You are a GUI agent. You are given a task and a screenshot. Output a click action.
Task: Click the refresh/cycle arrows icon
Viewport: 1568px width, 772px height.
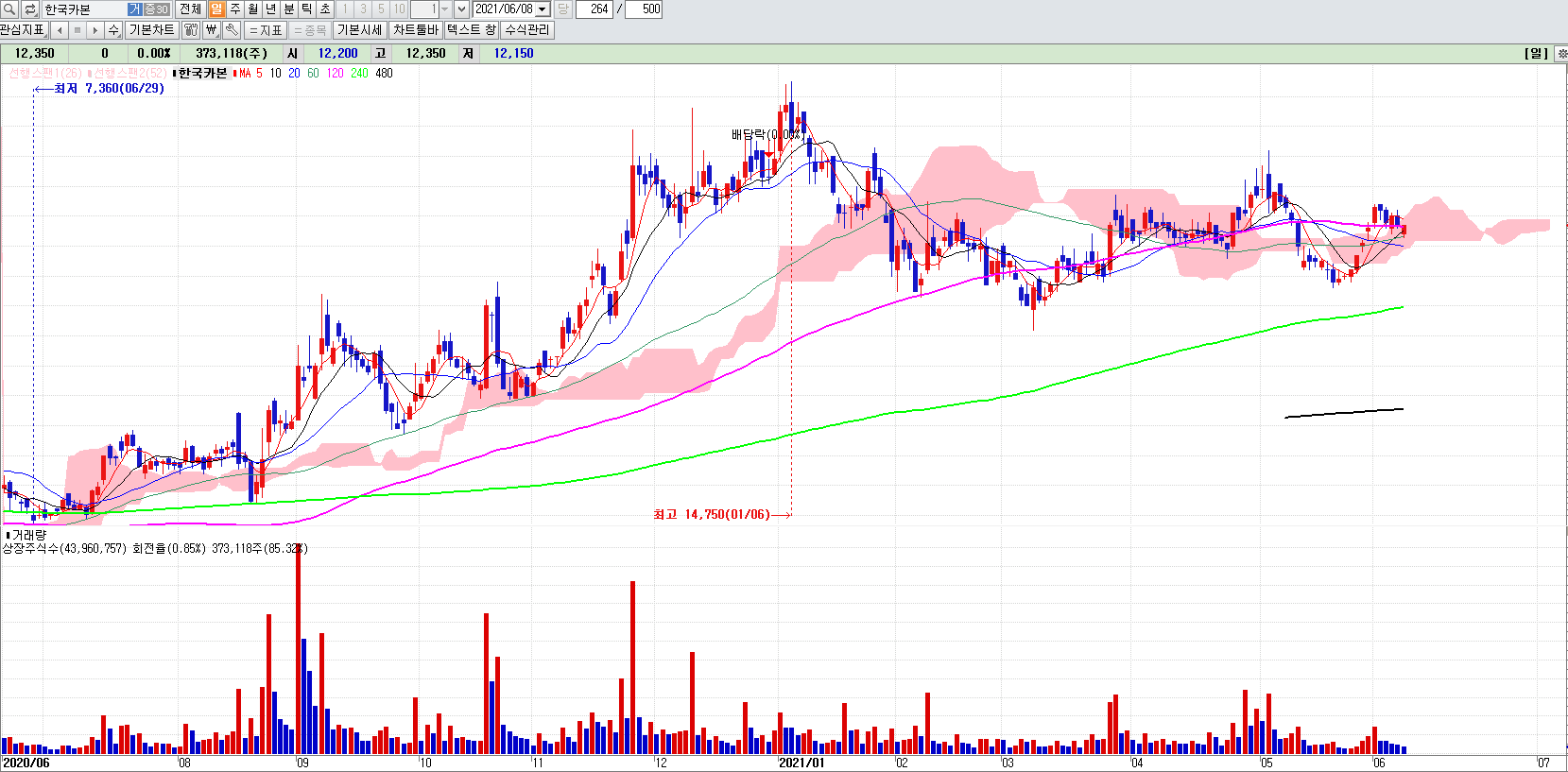point(29,9)
